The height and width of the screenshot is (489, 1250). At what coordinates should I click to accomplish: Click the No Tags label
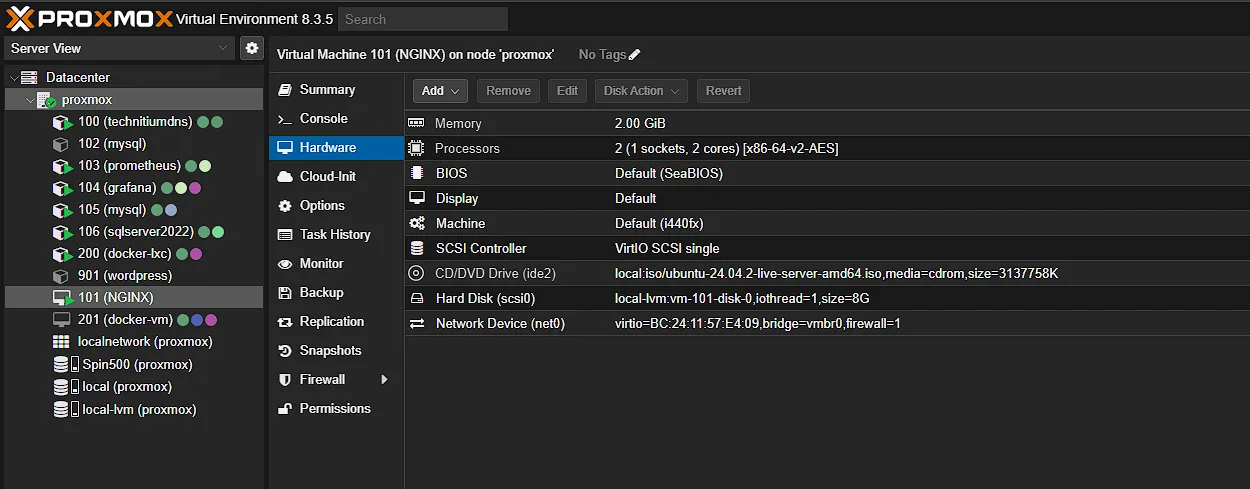click(x=603, y=55)
